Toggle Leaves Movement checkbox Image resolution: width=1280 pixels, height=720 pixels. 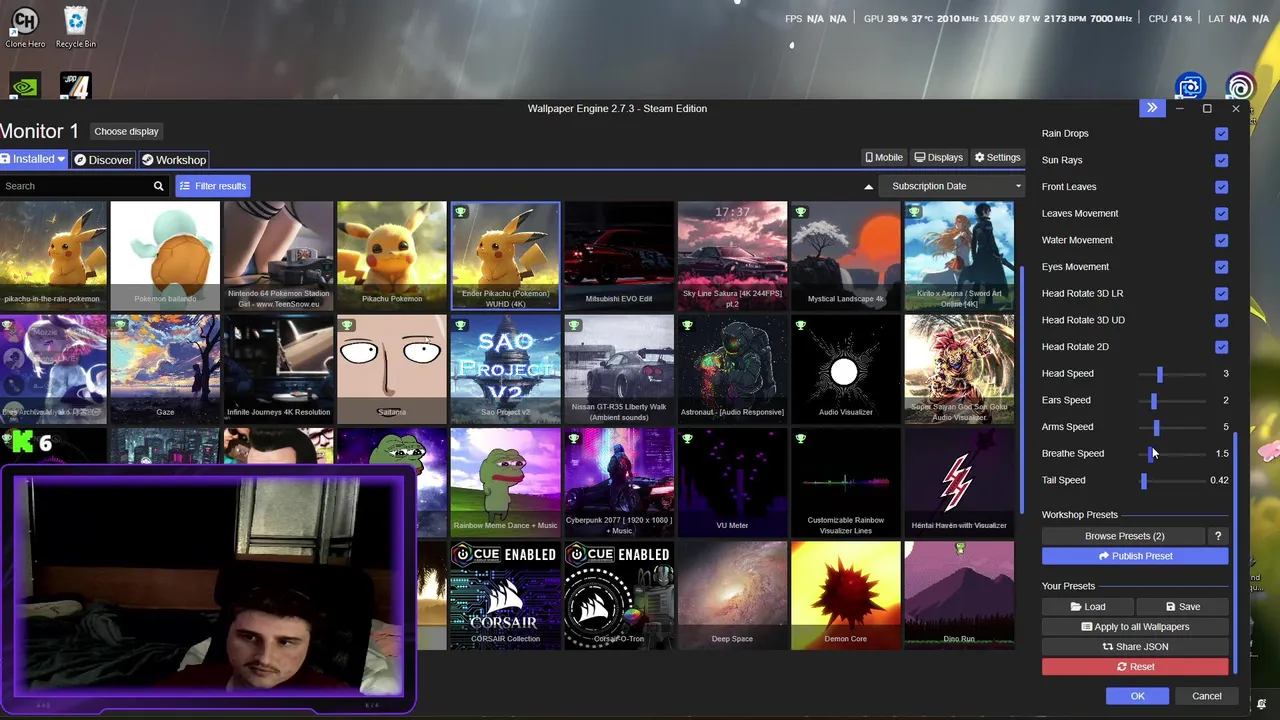tap(1221, 213)
